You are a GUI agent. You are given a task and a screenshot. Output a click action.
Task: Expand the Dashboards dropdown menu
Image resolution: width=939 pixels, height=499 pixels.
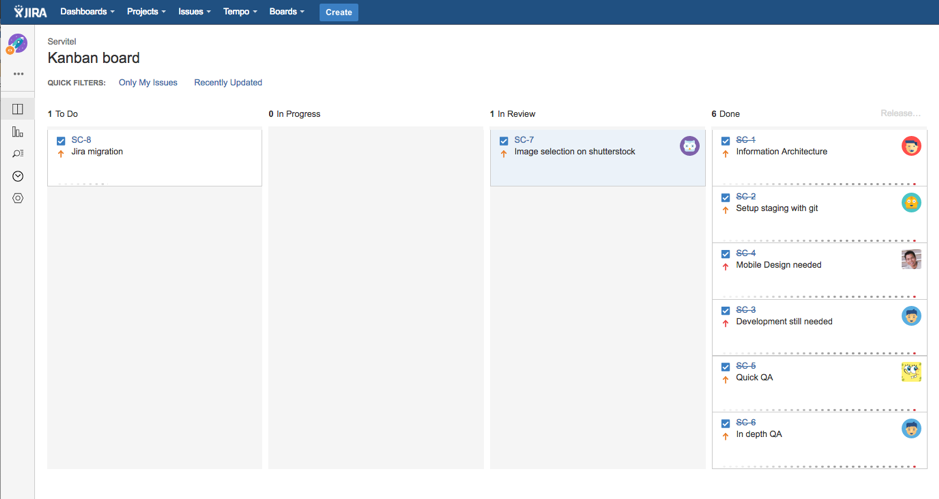point(87,12)
